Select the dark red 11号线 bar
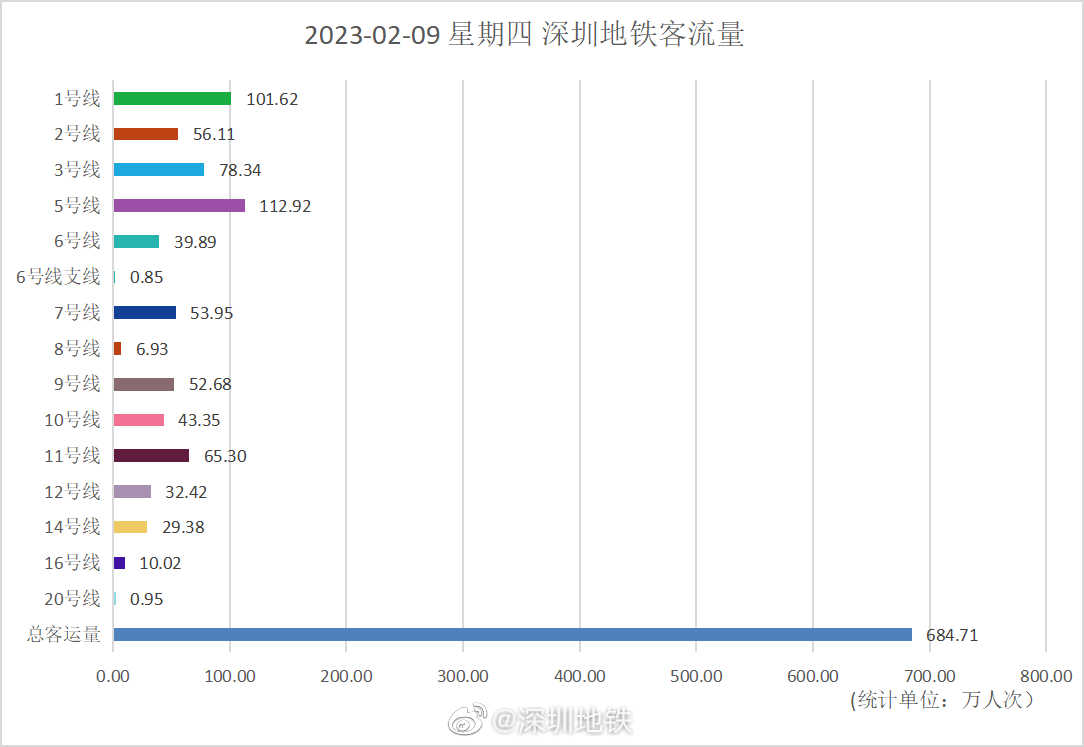1084x747 pixels. click(x=152, y=455)
